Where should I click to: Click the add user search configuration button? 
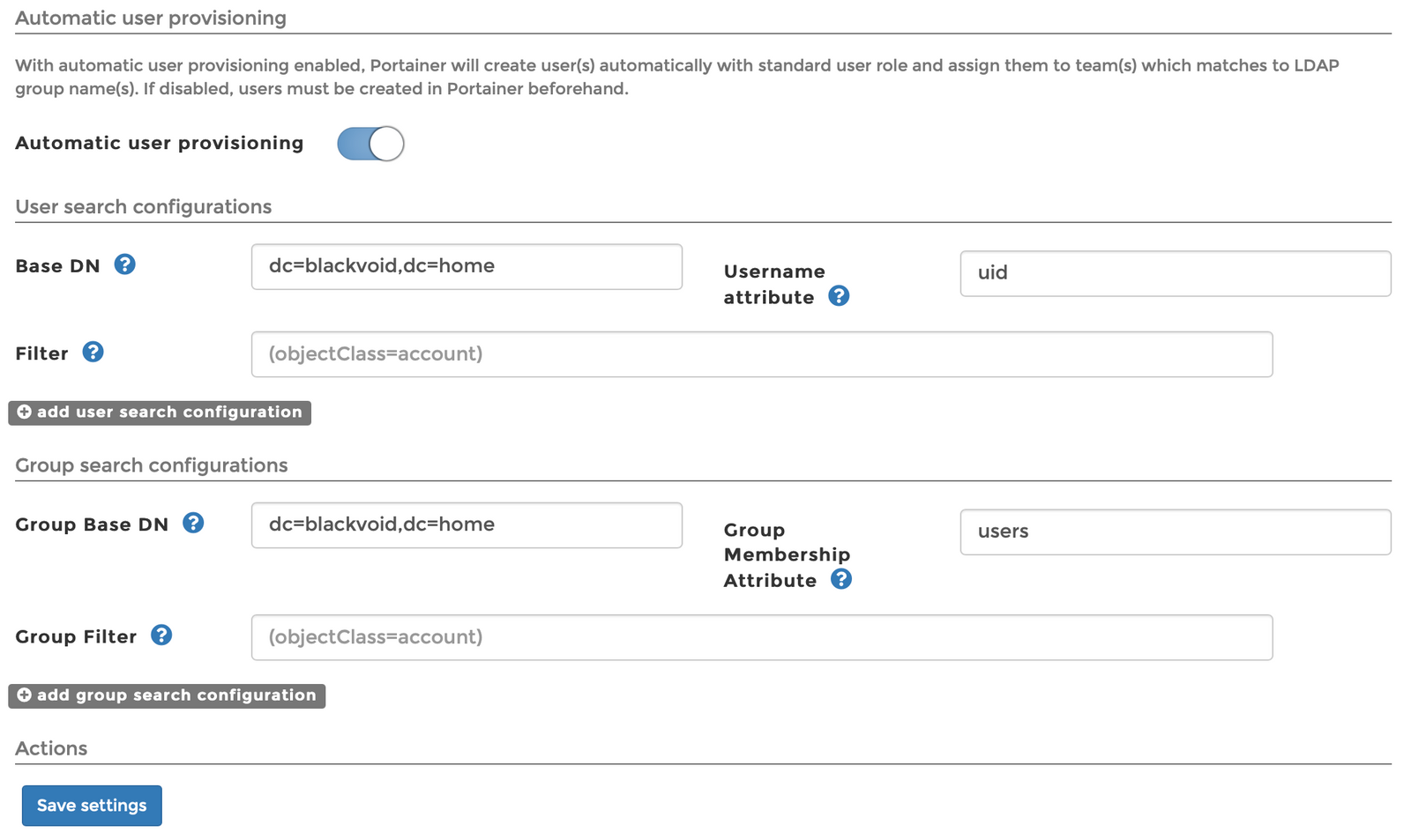click(159, 412)
